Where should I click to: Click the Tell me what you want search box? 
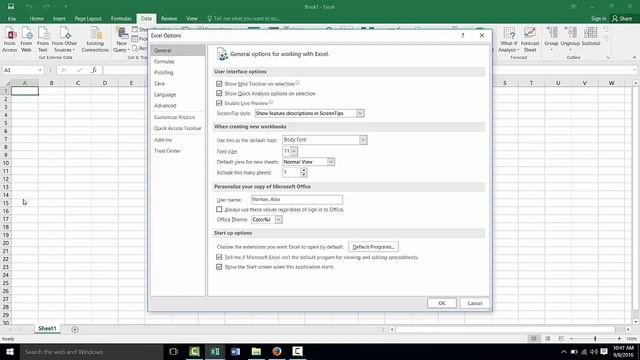(244, 19)
